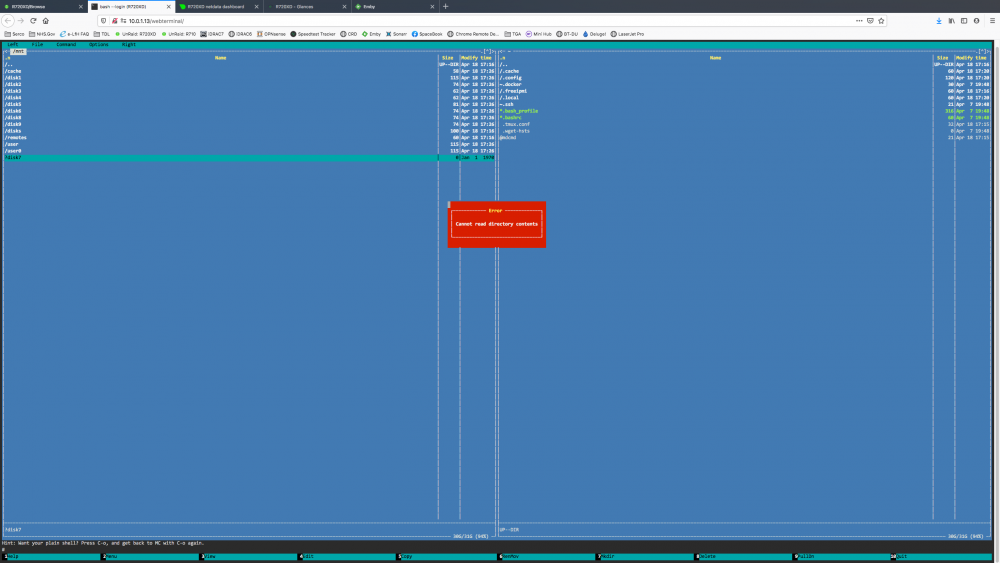
Task: Click the tracking protection shield icon
Action: tap(104, 21)
